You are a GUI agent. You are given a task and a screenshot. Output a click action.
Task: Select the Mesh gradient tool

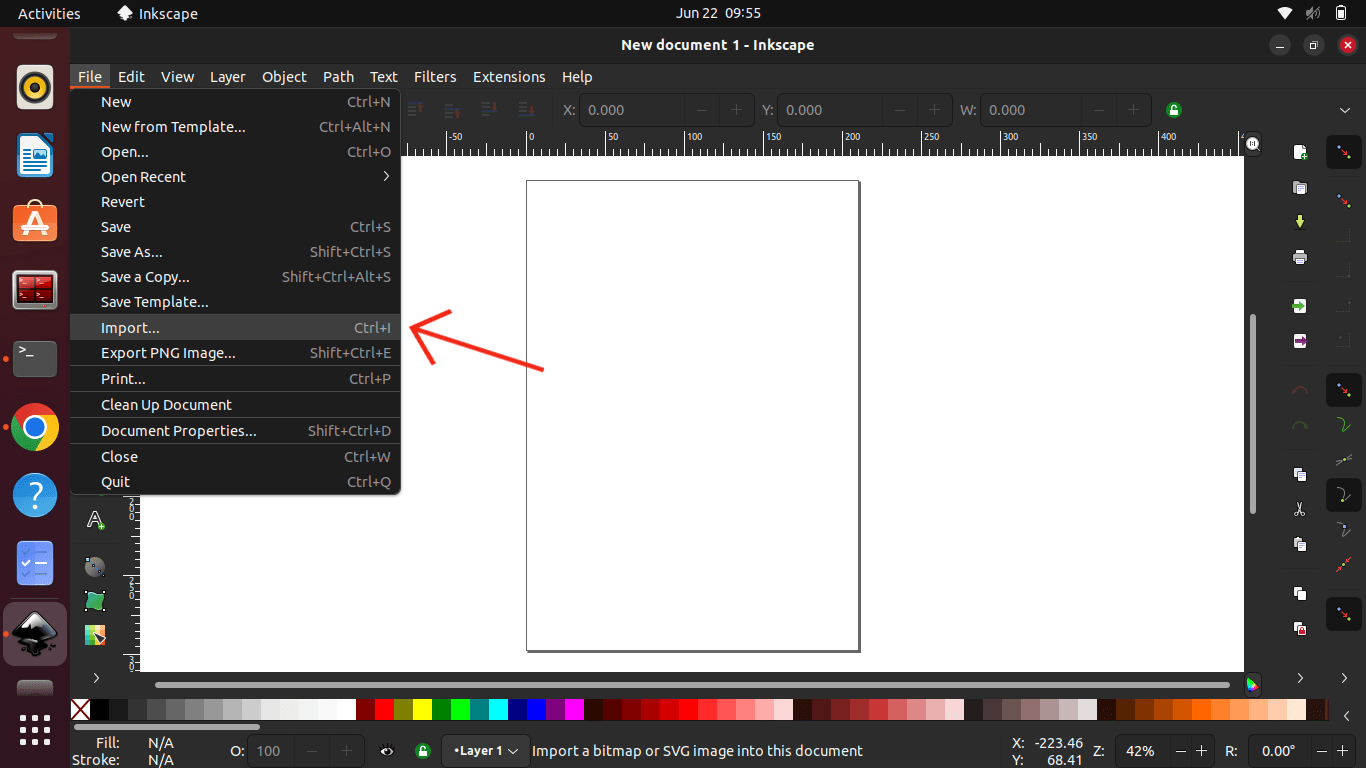95,601
